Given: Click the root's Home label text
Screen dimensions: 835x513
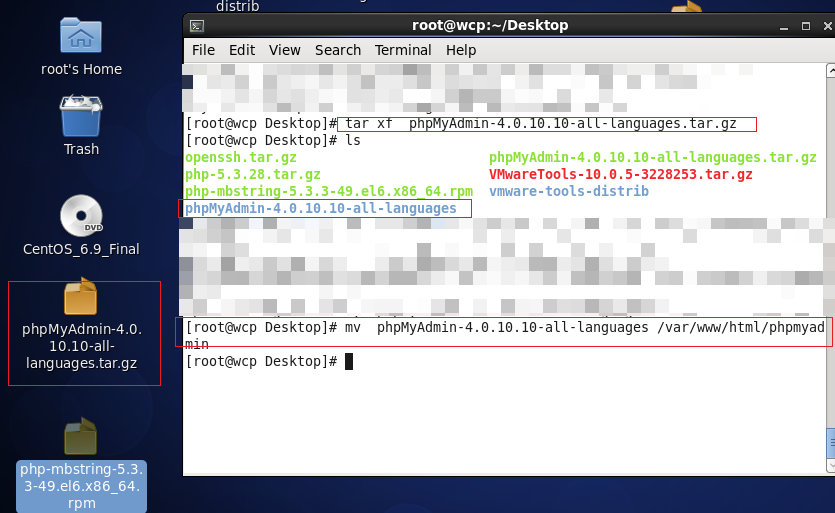Looking at the screenshot, I should click(81, 69).
